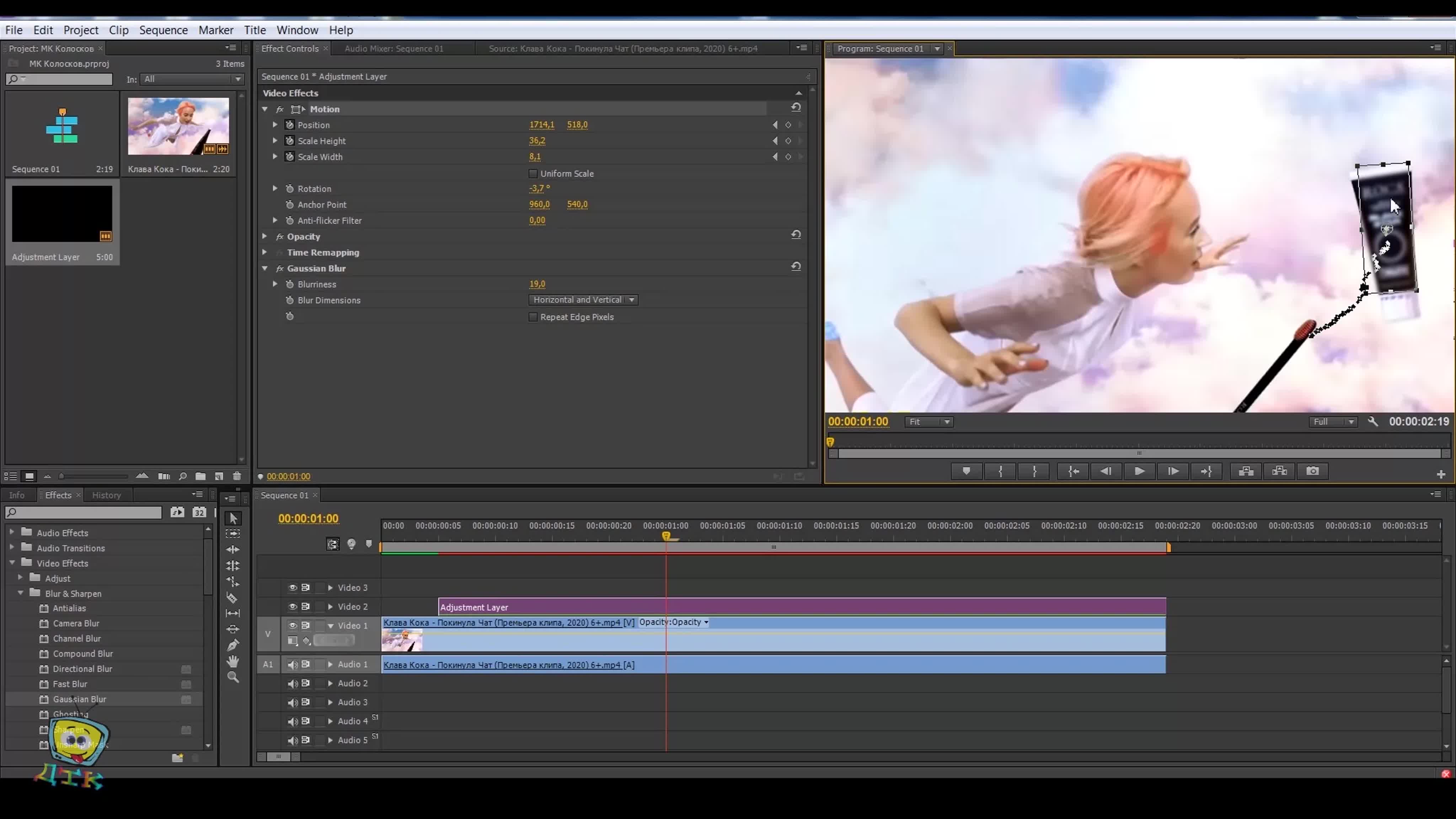
Task: Select the Rolling Edit tool
Action: pos(233,566)
